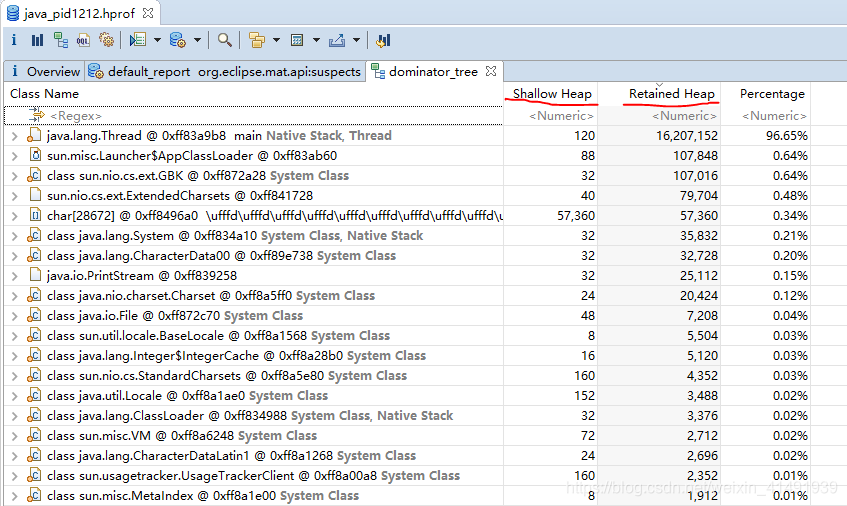Open the thread overview gear icon
This screenshot has height=506, width=847.
[x=106, y=40]
